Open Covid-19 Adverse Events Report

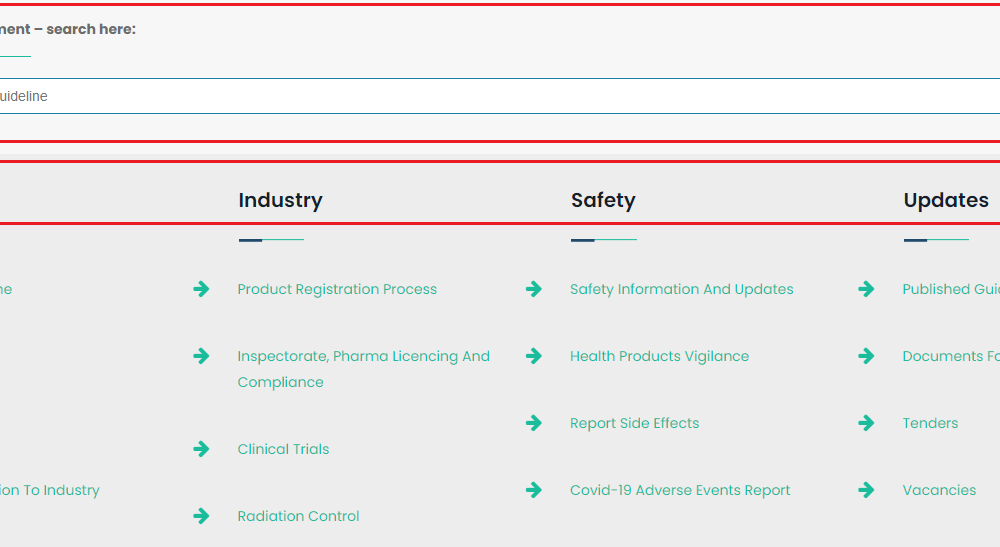(680, 490)
